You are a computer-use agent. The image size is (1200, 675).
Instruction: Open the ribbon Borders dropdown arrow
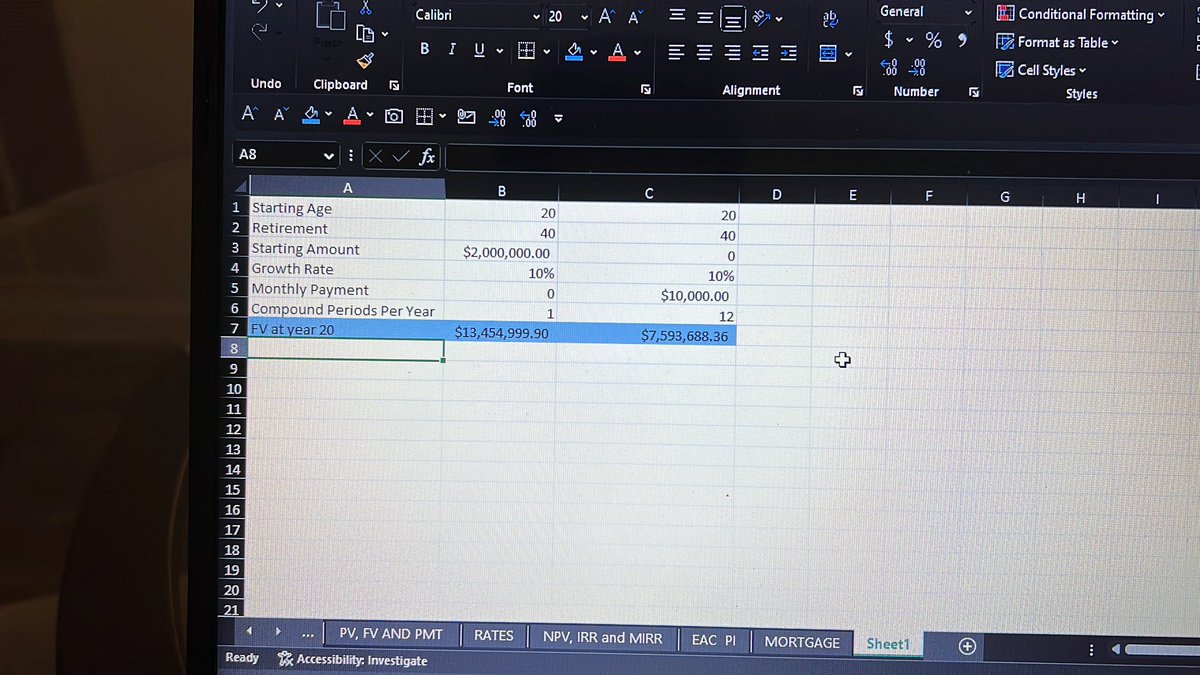[x=547, y=51]
